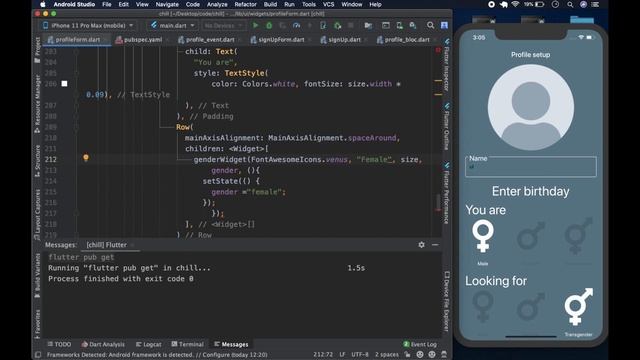
Task: Open the Flutter Performance side panel
Action: [447, 193]
